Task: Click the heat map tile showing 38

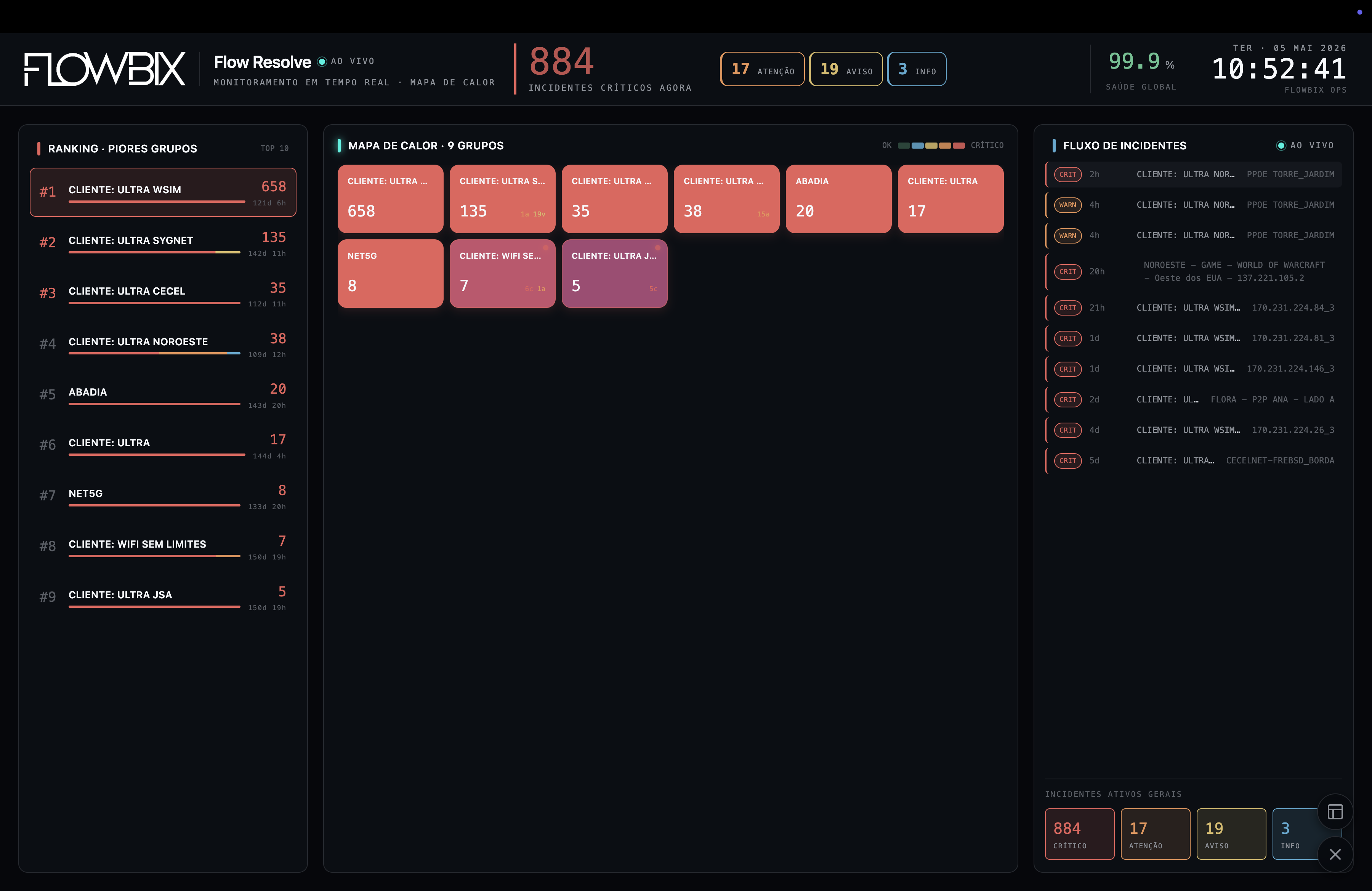Action: click(726, 199)
